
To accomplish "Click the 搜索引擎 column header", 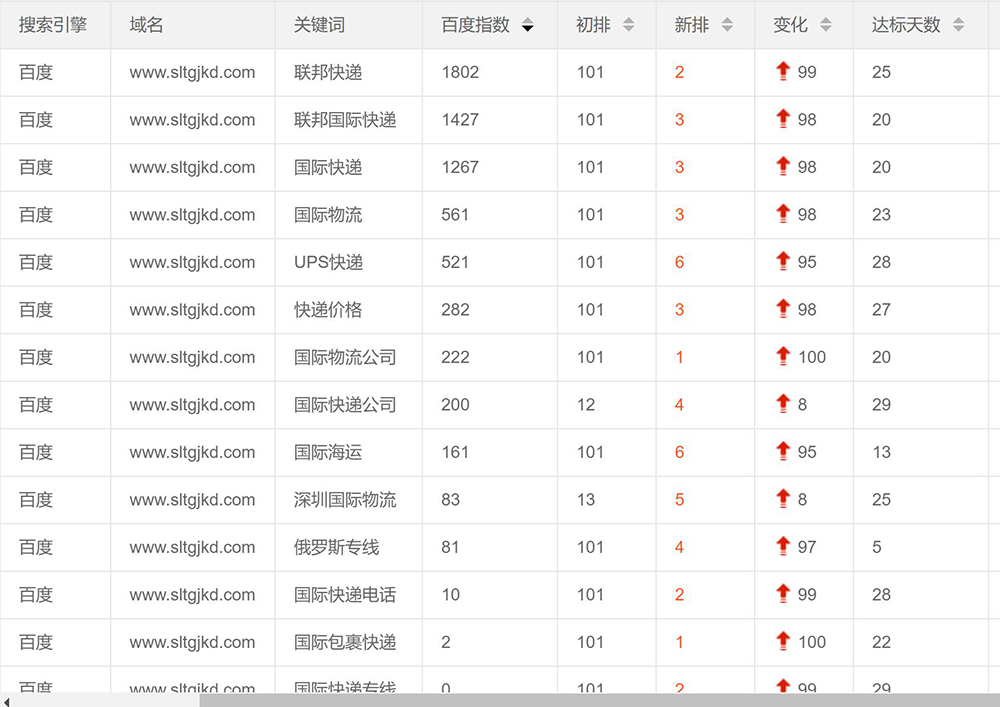I will pyautogui.click(x=53, y=25).
